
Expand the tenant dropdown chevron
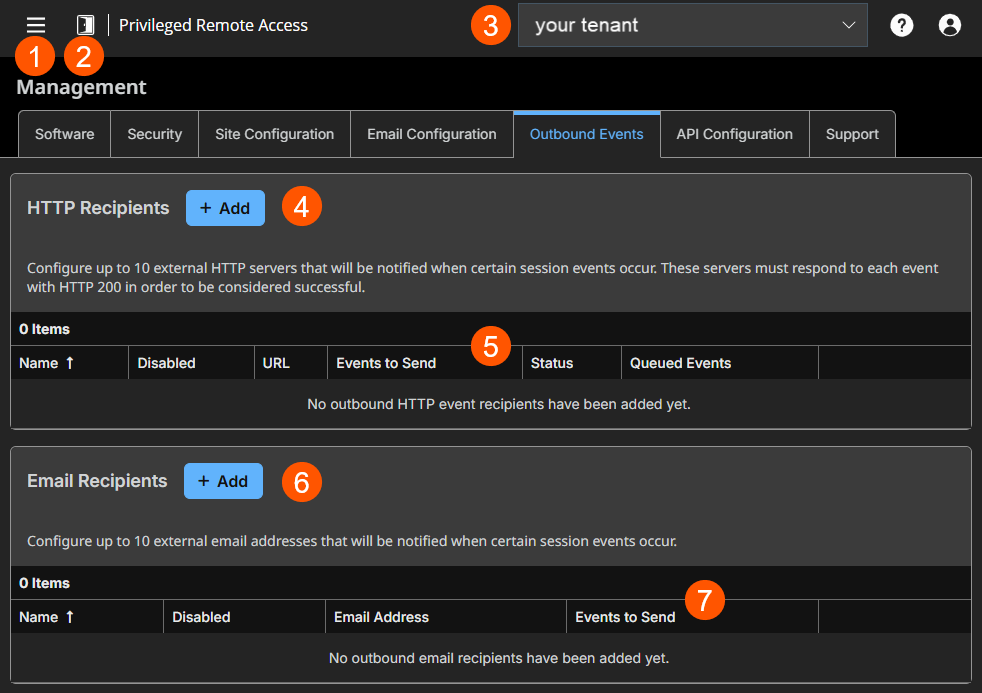[849, 24]
